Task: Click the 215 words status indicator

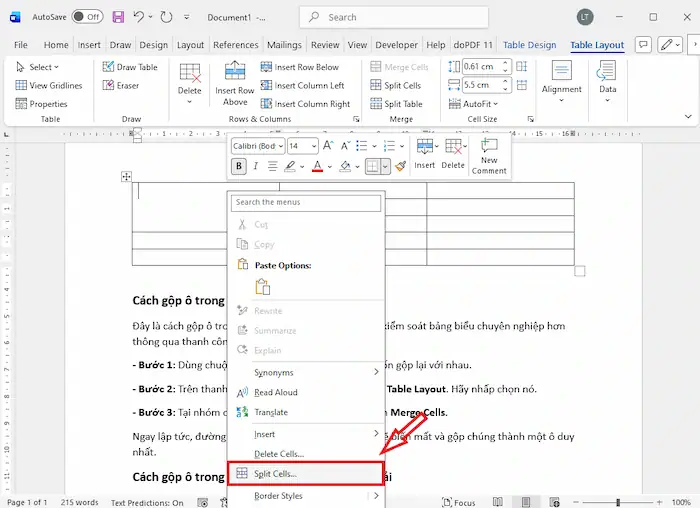Action: pos(79,502)
